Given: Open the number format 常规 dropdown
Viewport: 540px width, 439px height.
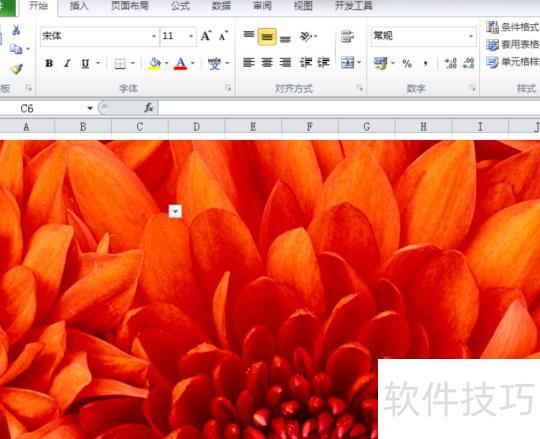Looking at the screenshot, I should pos(471,36).
